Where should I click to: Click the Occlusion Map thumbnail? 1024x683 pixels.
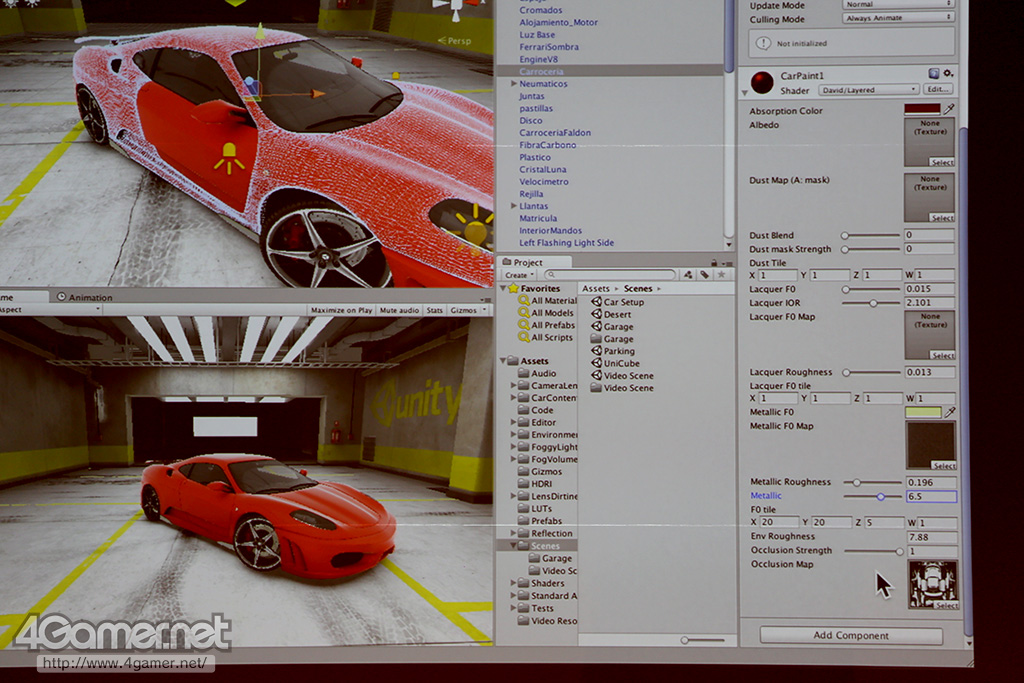[x=933, y=584]
